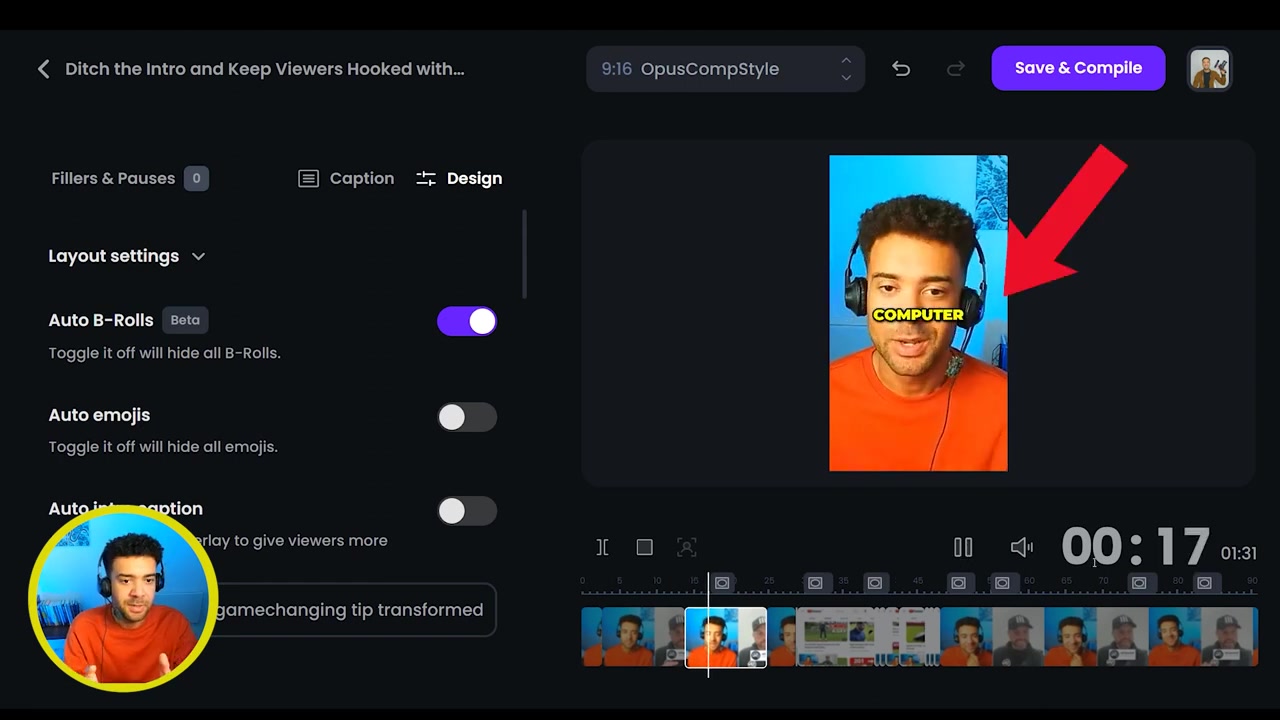
Task: Switch to the Caption tab
Action: [346, 178]
